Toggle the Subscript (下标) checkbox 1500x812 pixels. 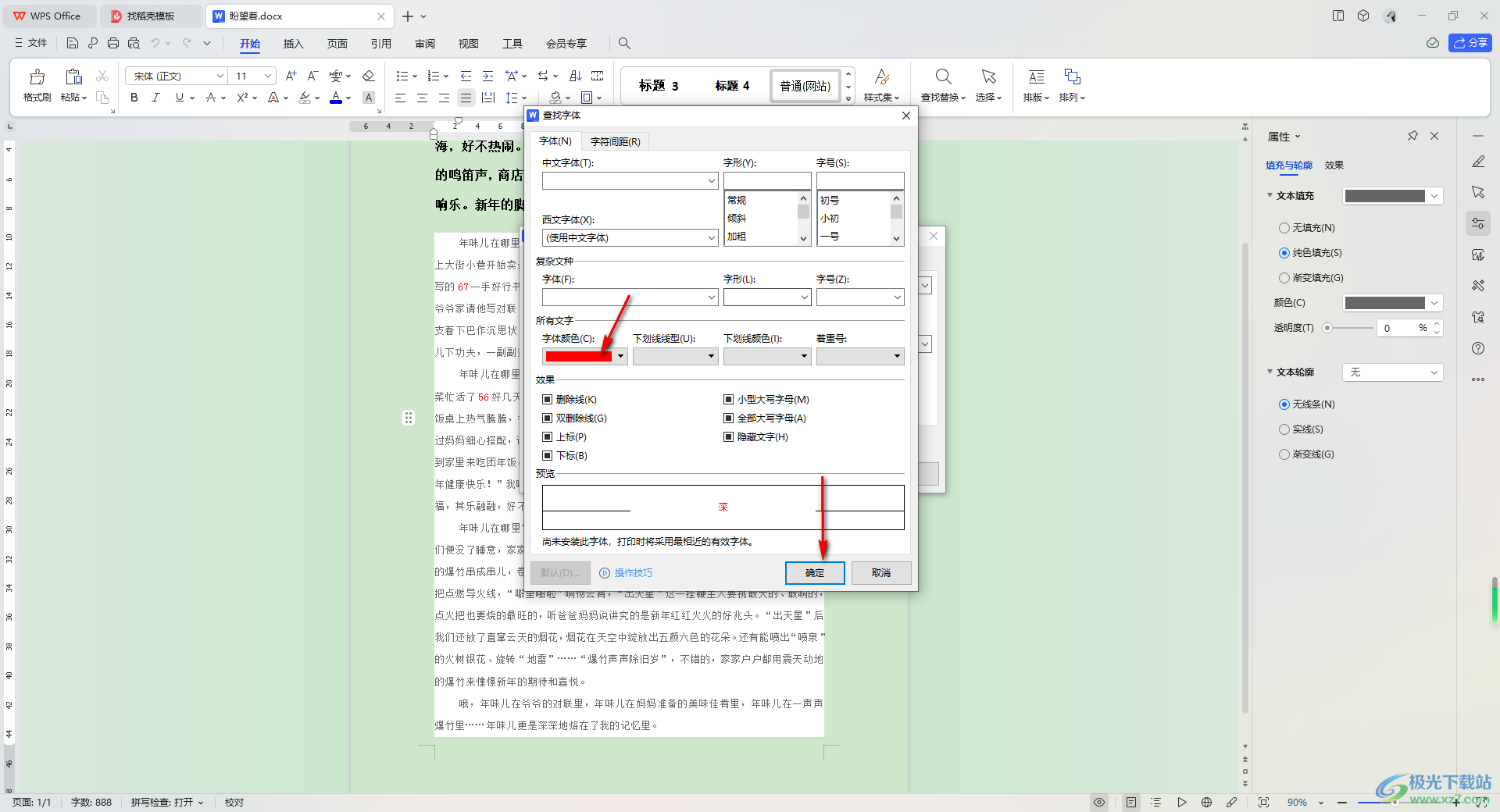pos(547,455)
